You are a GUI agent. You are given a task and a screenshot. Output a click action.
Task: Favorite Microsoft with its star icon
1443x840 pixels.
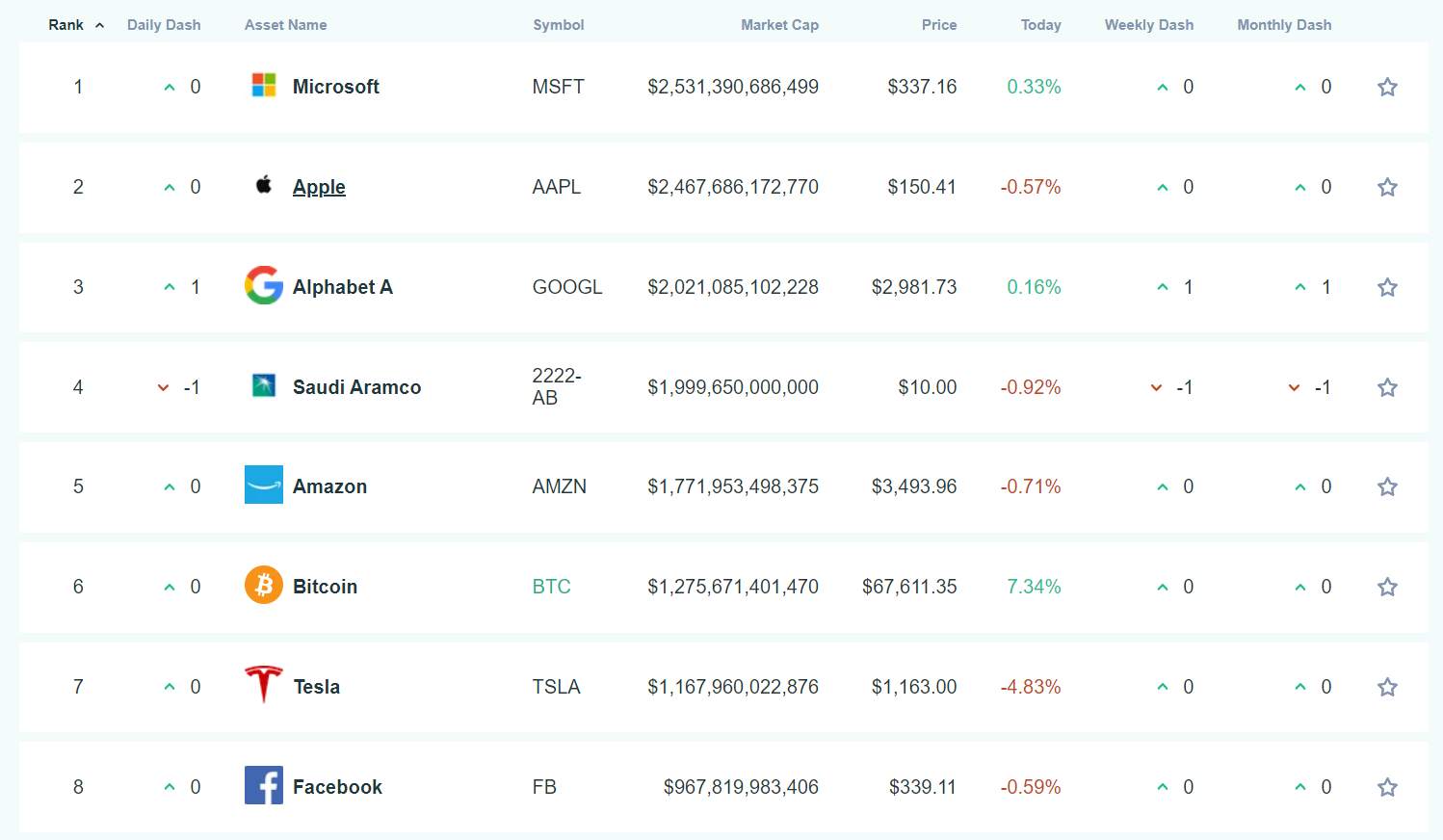[1387, 87]
